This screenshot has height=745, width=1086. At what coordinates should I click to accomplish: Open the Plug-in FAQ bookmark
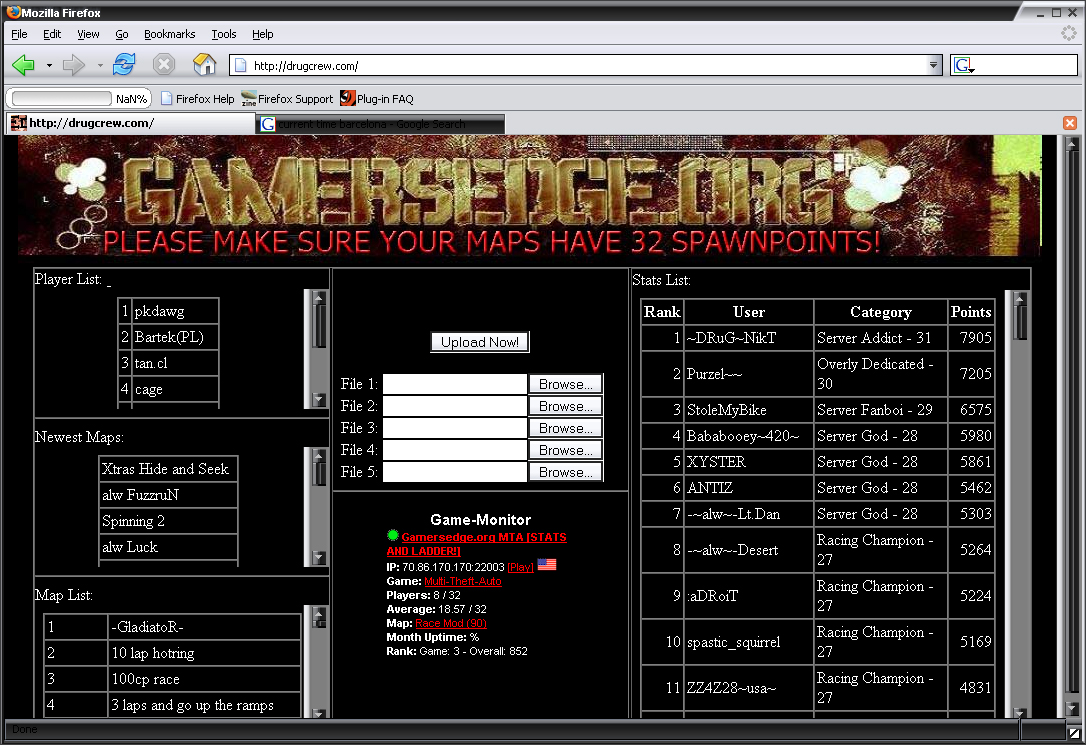click(x=377, y=99)
